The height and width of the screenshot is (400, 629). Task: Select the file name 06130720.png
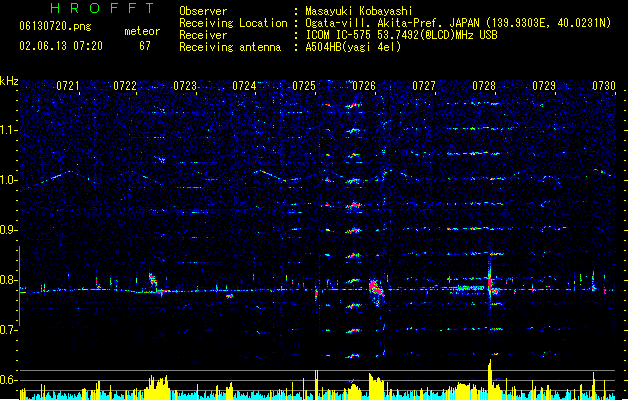tap(55, 26)
